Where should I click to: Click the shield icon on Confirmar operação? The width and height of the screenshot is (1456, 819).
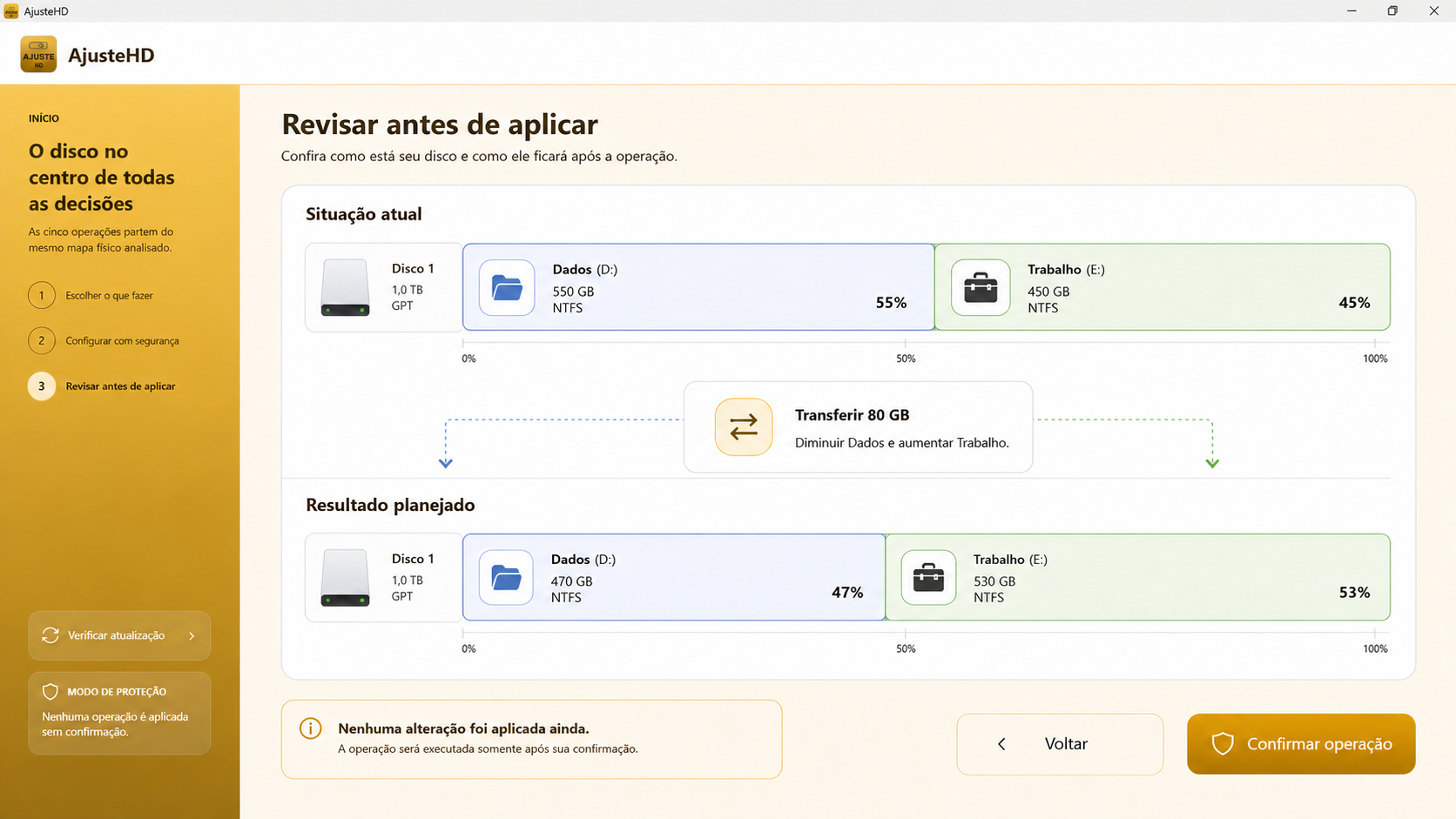point(1223,743)
